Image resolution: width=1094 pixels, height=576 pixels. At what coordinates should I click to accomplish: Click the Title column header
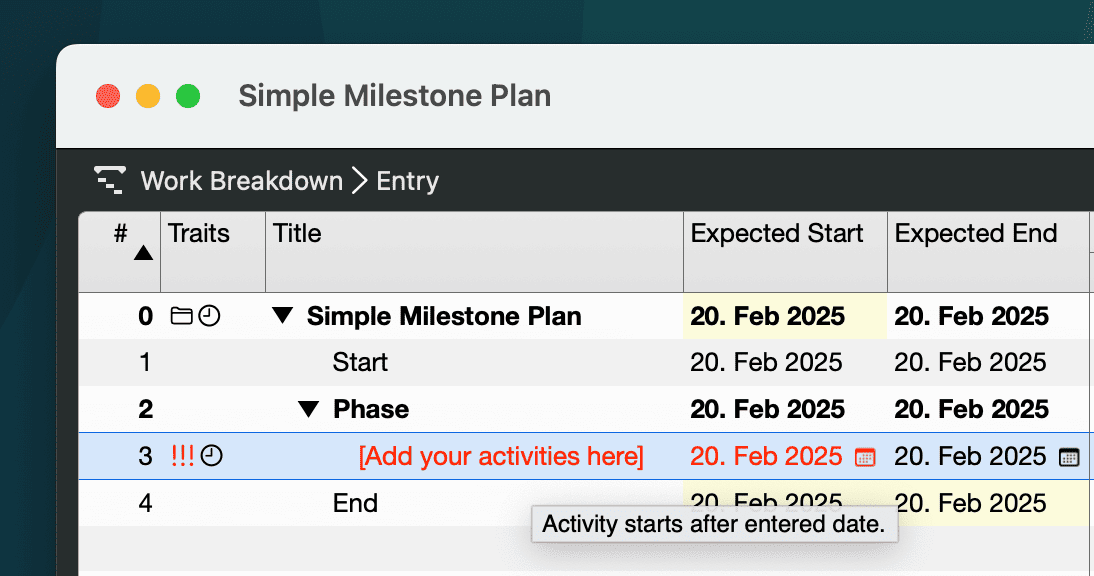coord(296,233)
